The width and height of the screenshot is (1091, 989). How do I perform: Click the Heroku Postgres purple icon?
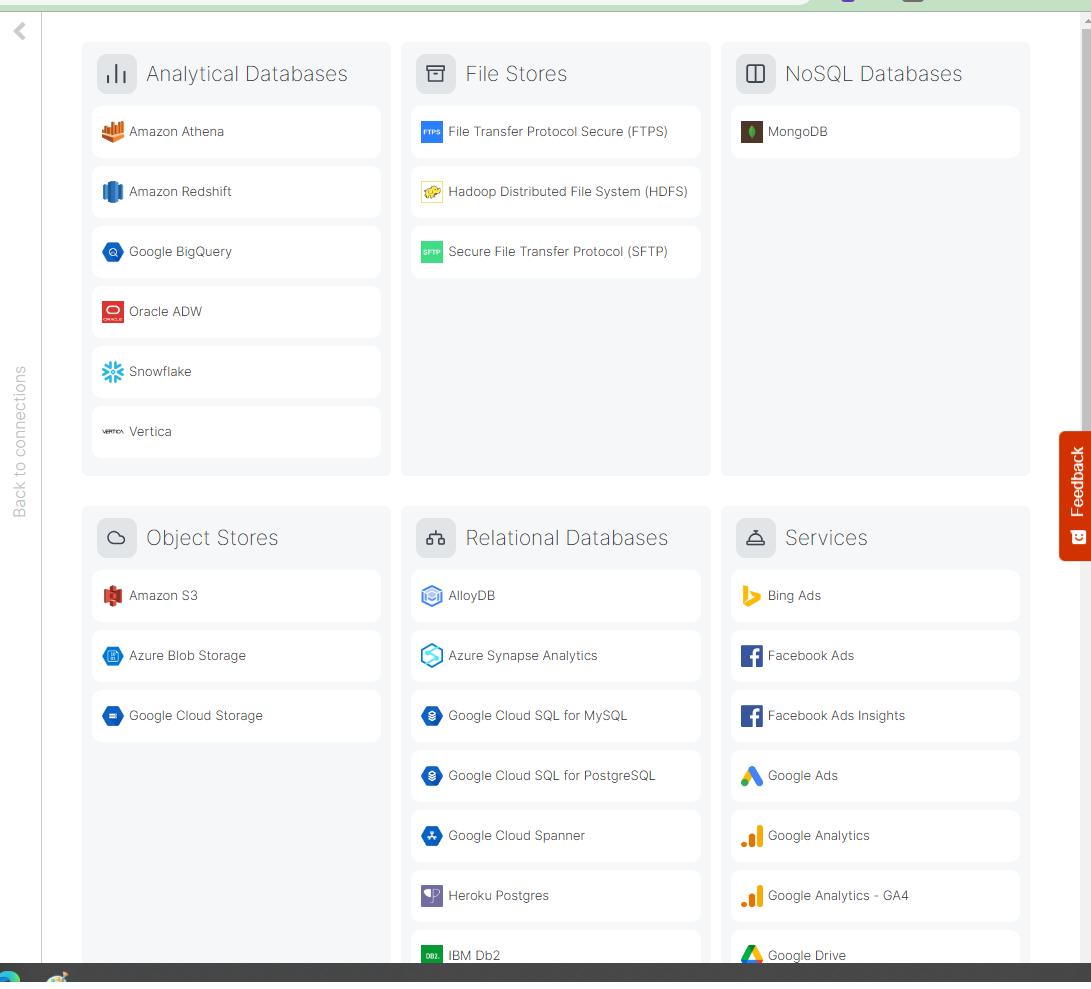[x=432, y=896]
